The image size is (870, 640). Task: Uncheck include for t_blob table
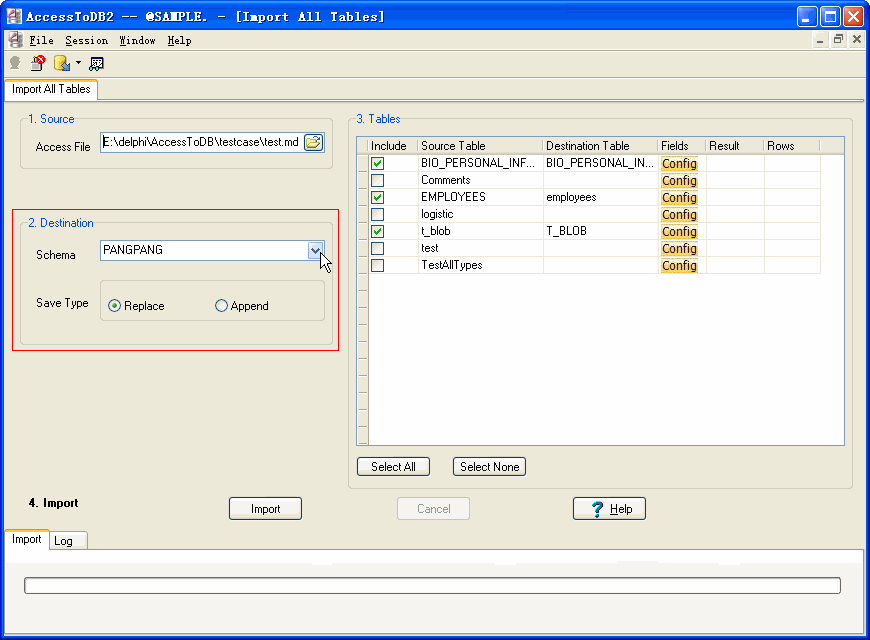coord(378,231)
